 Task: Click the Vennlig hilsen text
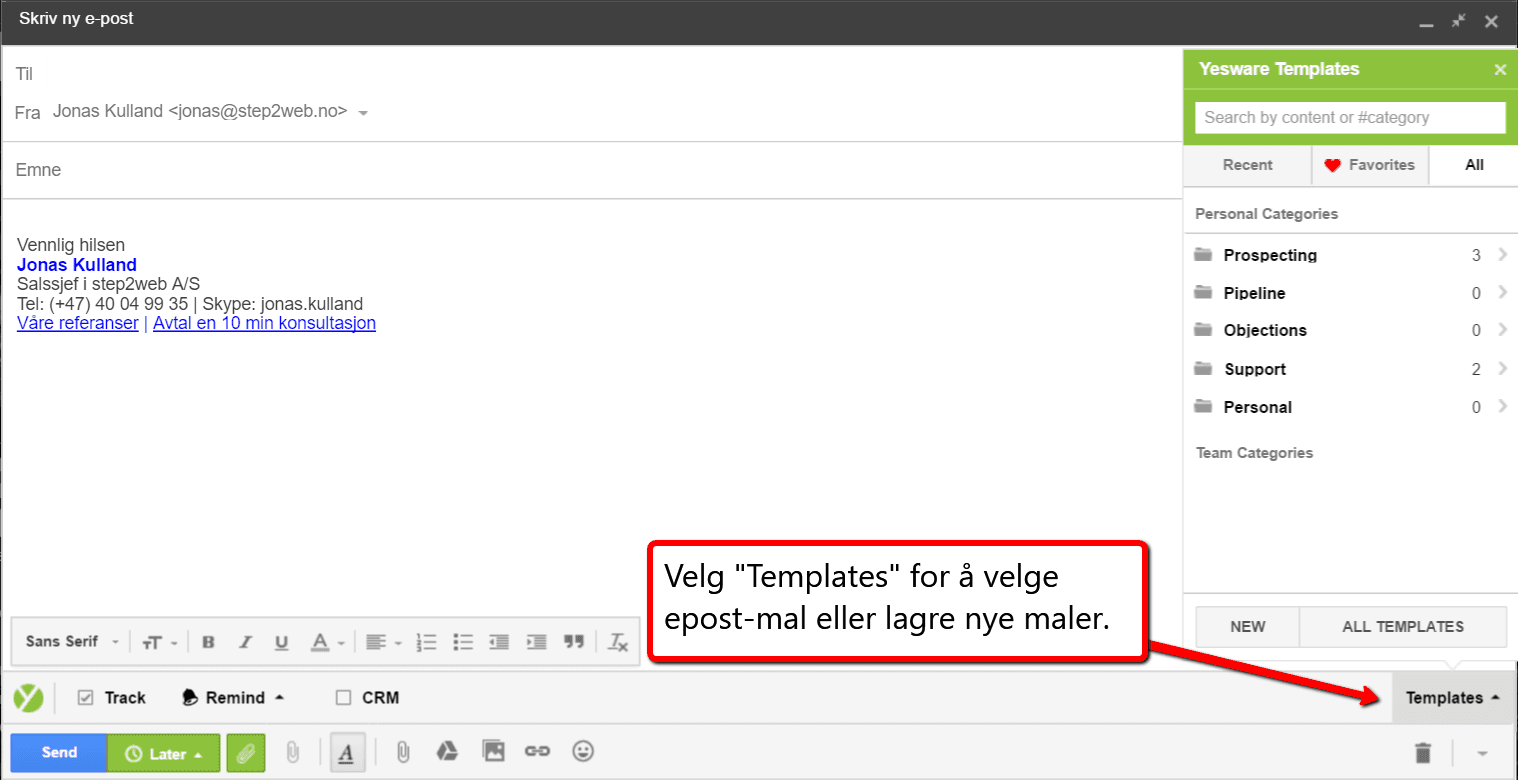71,245
